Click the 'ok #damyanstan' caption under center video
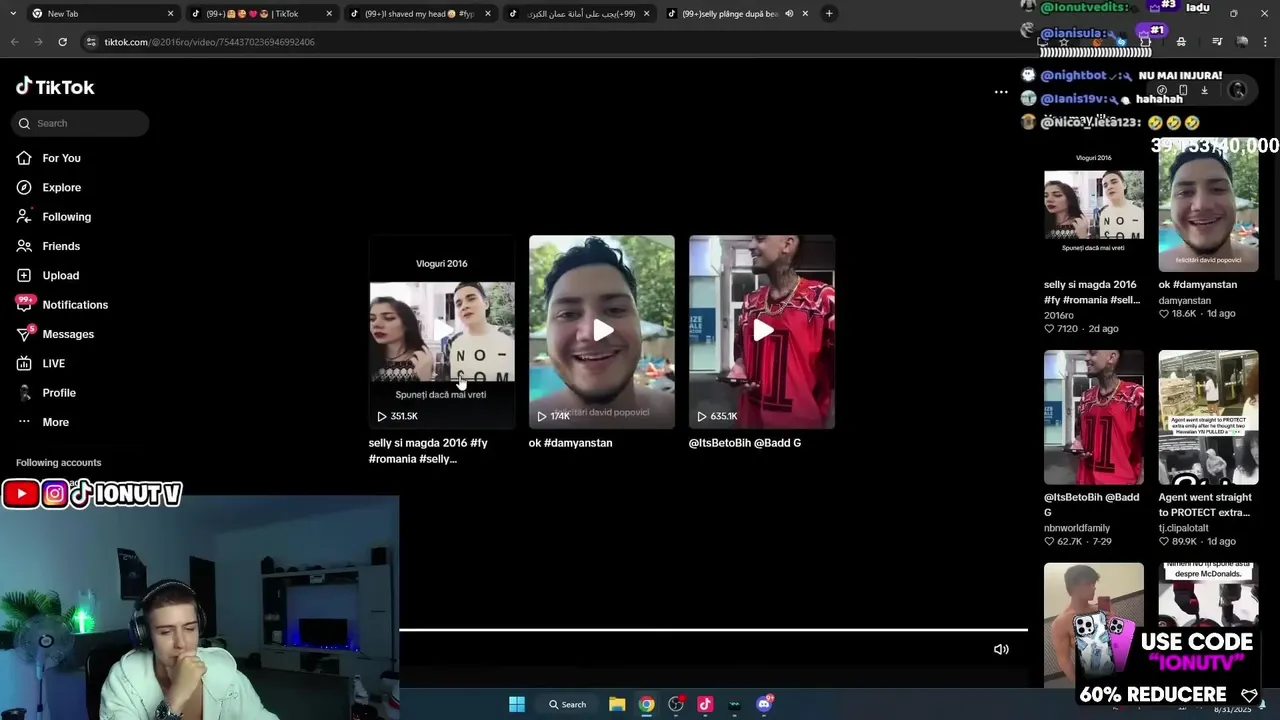 click(570, 443)
